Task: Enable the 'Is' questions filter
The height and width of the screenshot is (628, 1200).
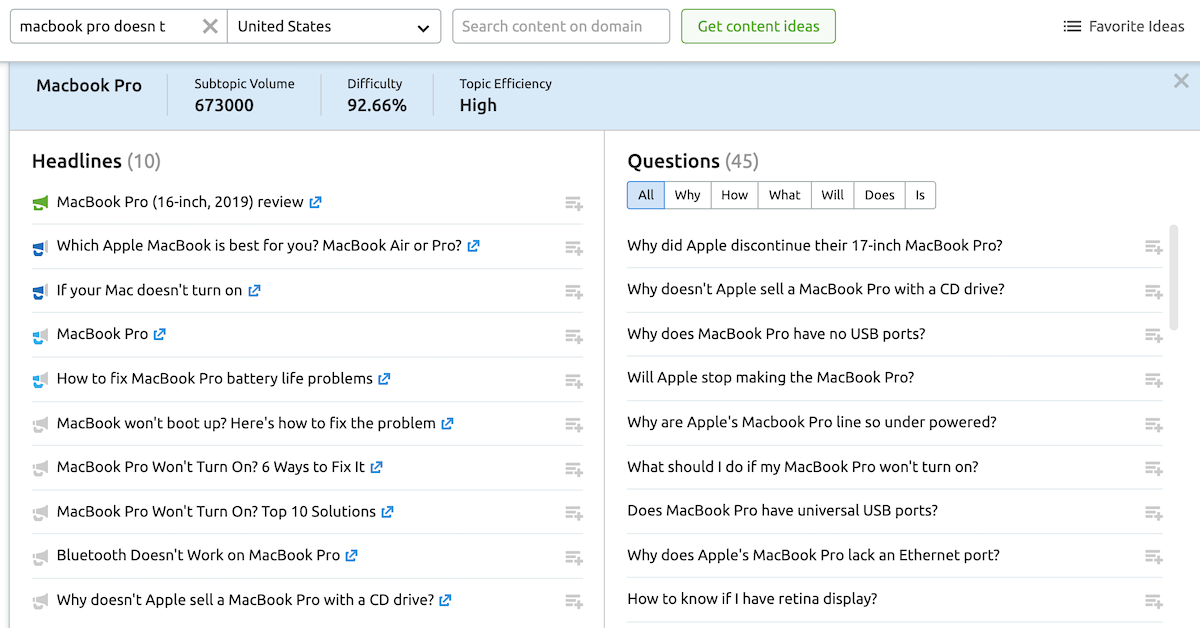Action: click(920, 195)
